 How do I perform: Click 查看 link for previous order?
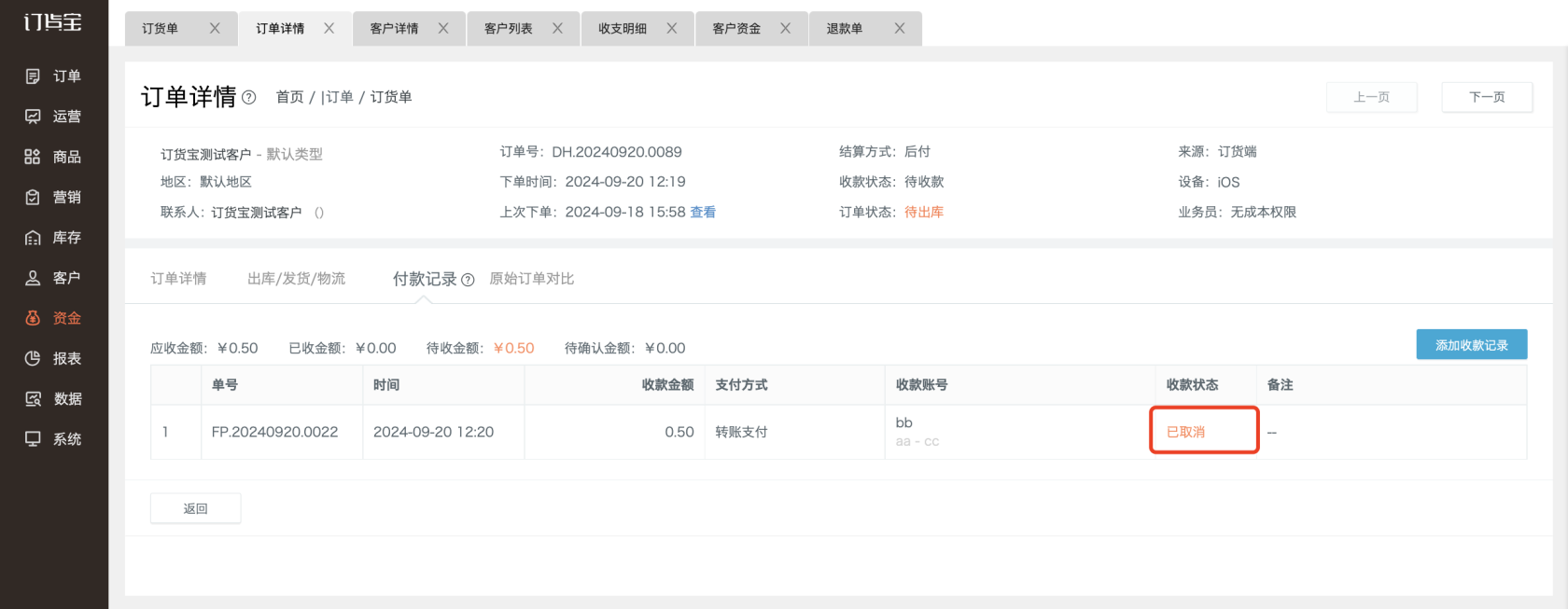pos(703,213)
